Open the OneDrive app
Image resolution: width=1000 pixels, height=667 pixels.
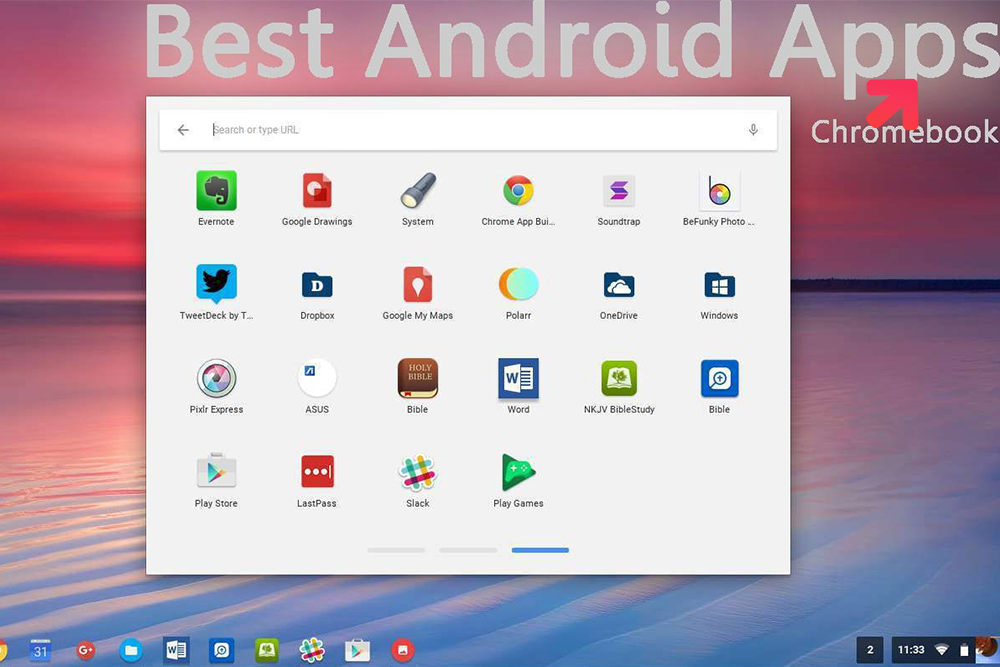(x=619, y=285)
